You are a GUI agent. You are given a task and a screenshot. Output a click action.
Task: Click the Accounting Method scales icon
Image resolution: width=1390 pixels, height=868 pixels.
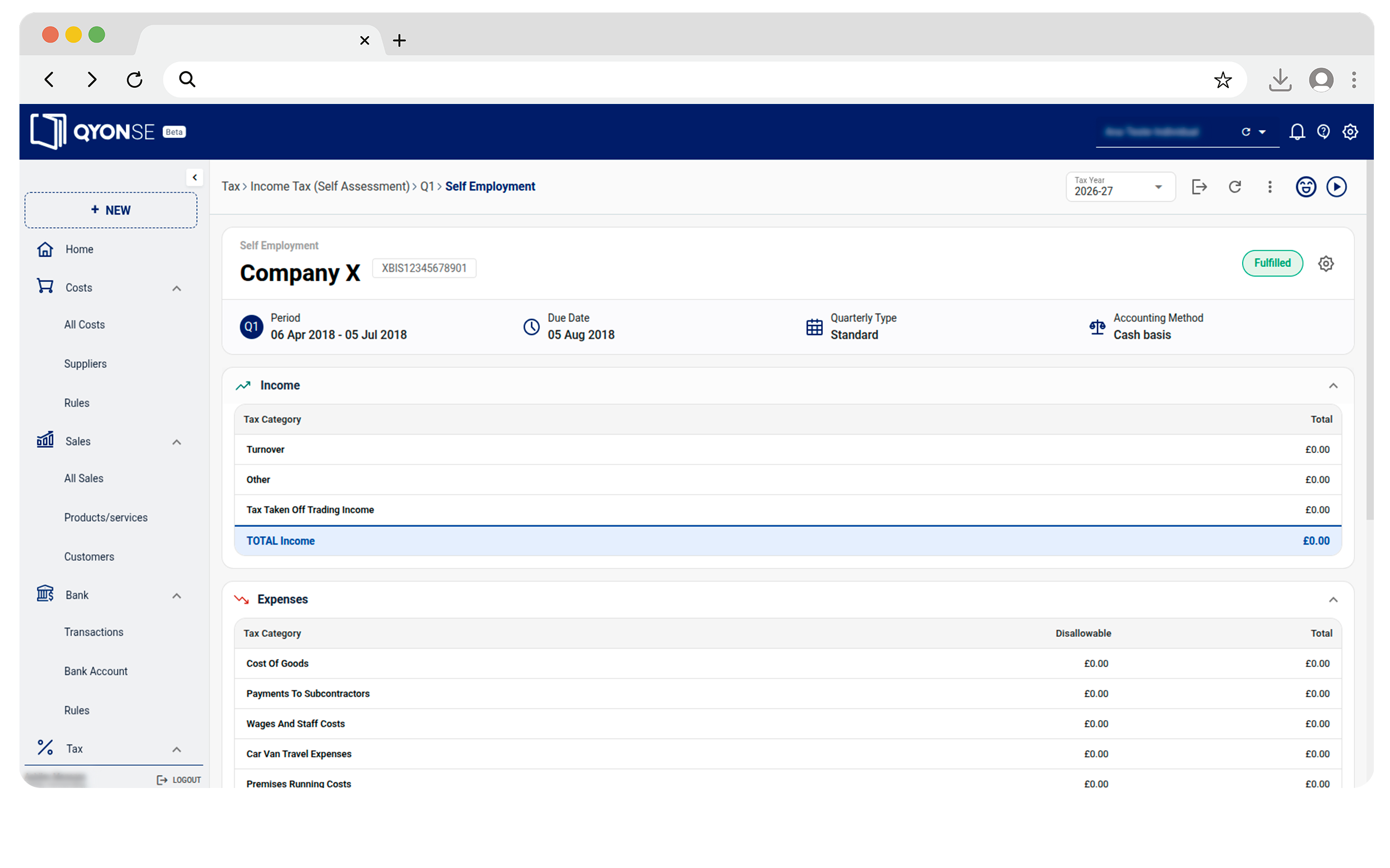[1097, 327]
